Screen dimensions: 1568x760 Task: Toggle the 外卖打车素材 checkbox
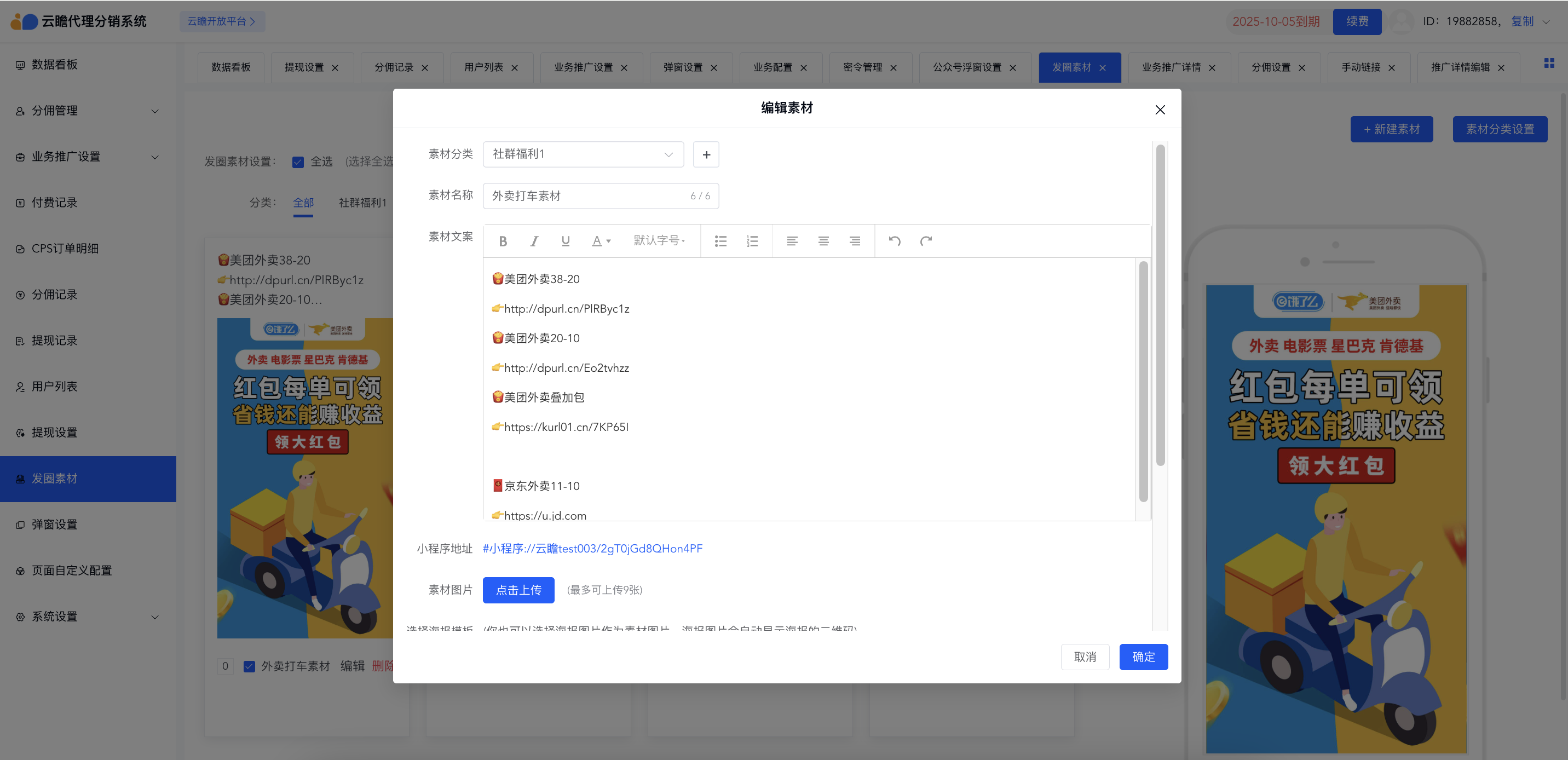coord(249,666)
